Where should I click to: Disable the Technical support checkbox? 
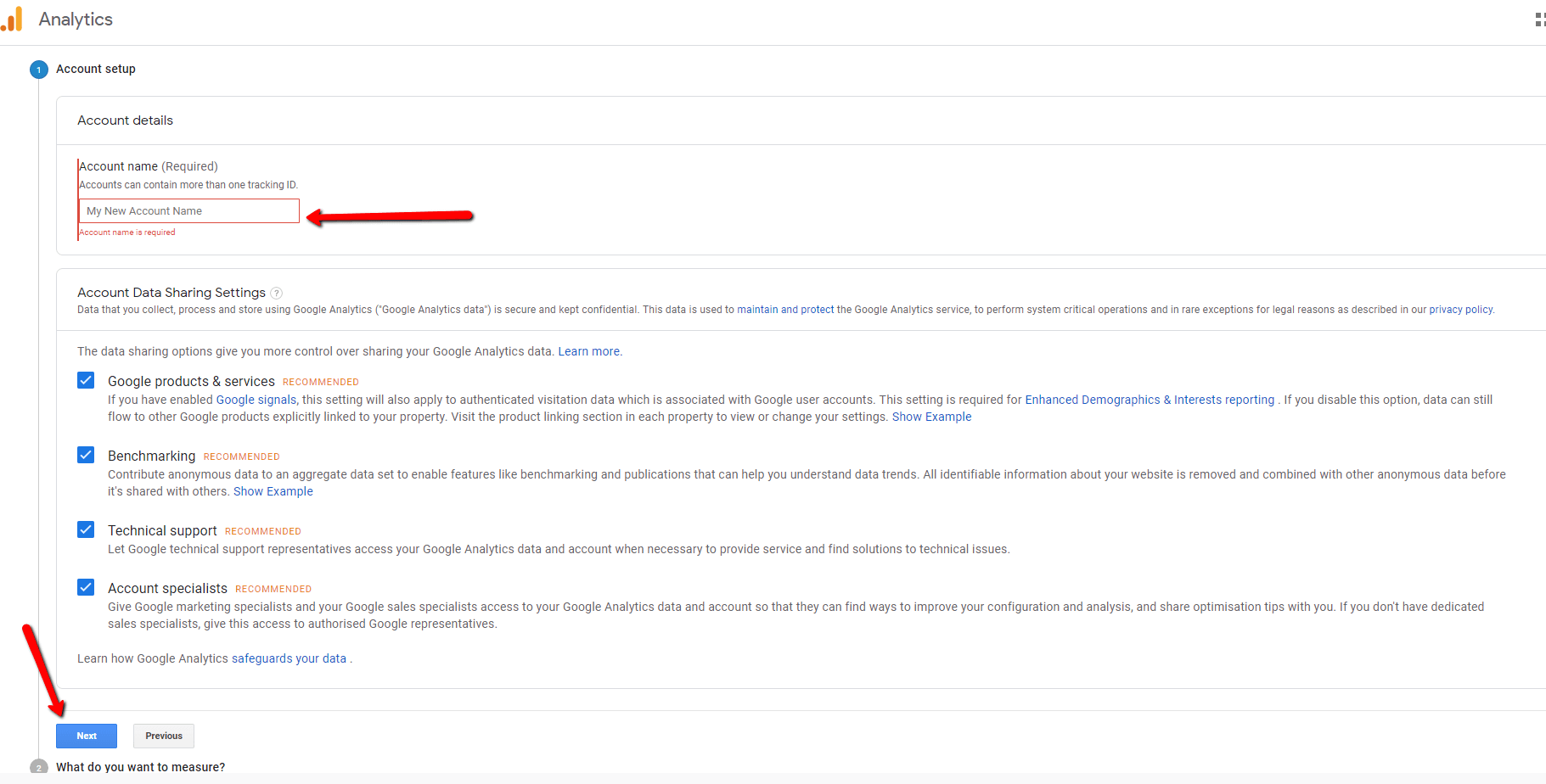click(x=86, y=529)
